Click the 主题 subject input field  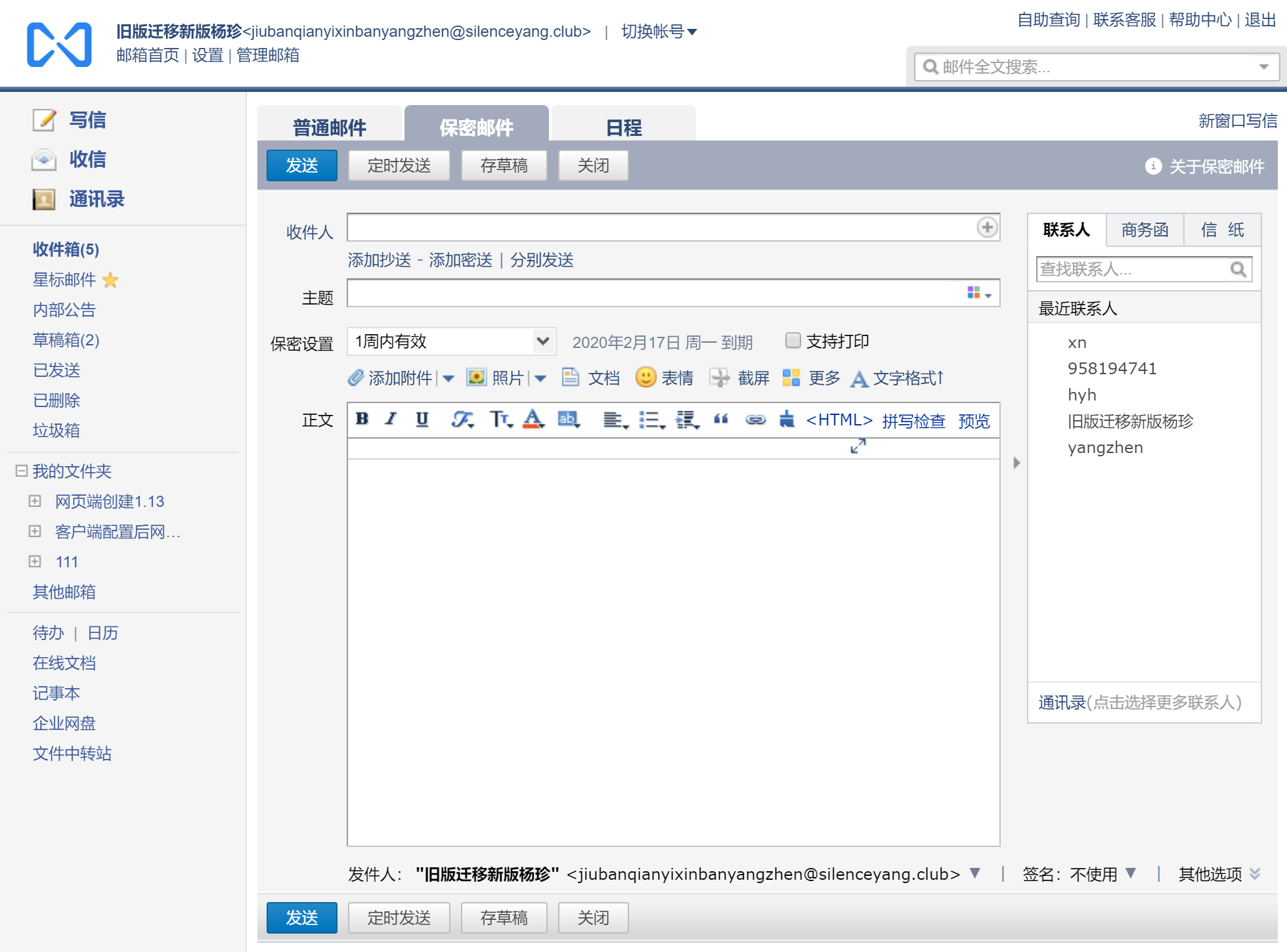click(673, 293)
